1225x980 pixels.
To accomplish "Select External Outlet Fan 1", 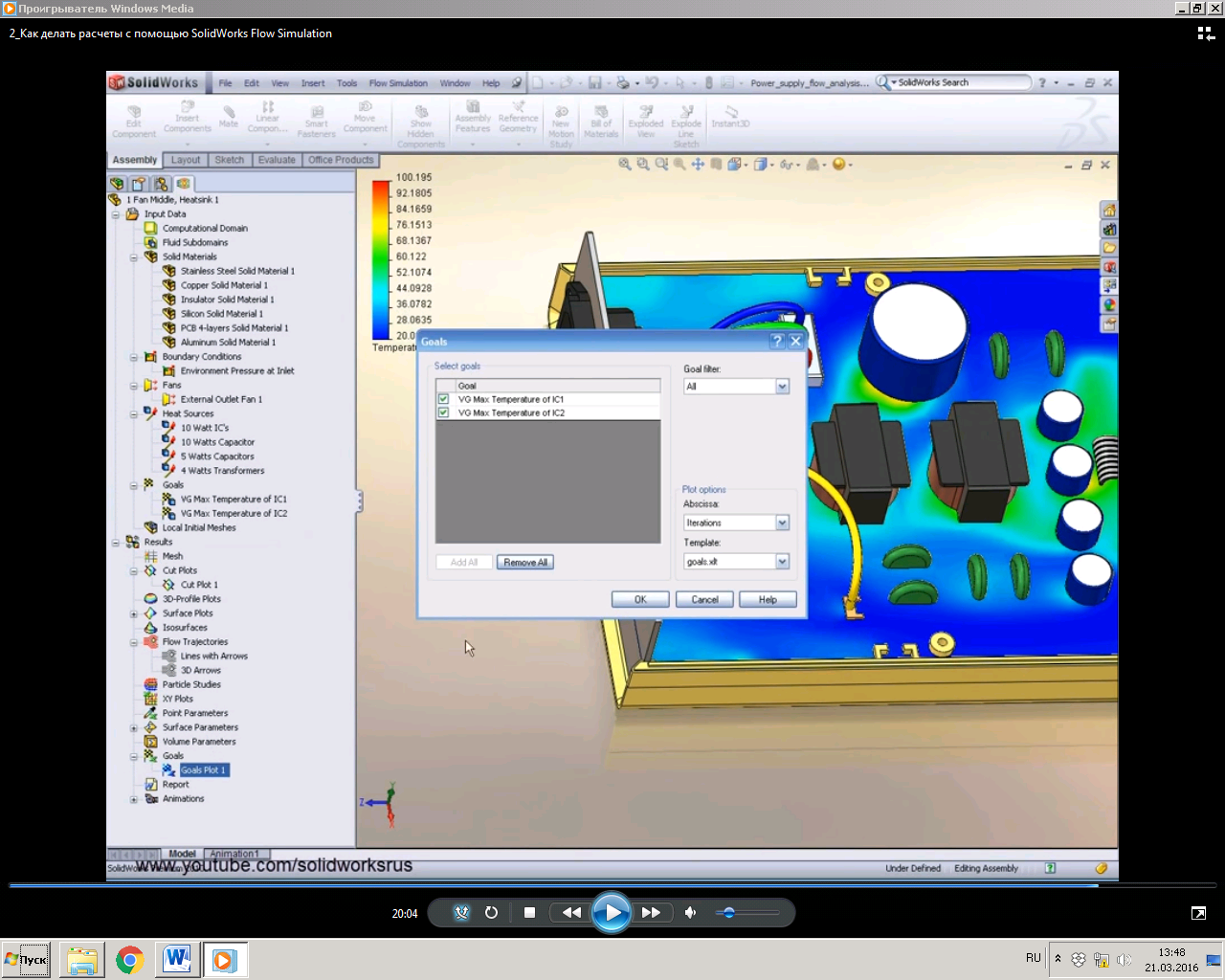I will 212,399.
